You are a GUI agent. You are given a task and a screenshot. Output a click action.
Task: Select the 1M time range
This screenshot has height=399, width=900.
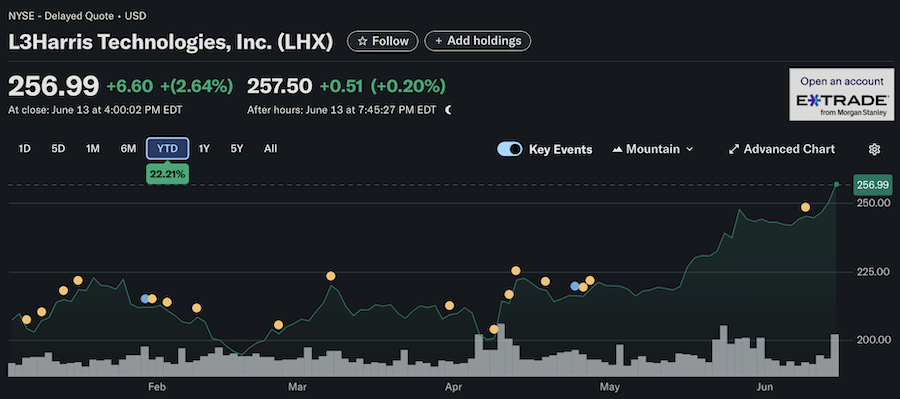coord(92,149)
